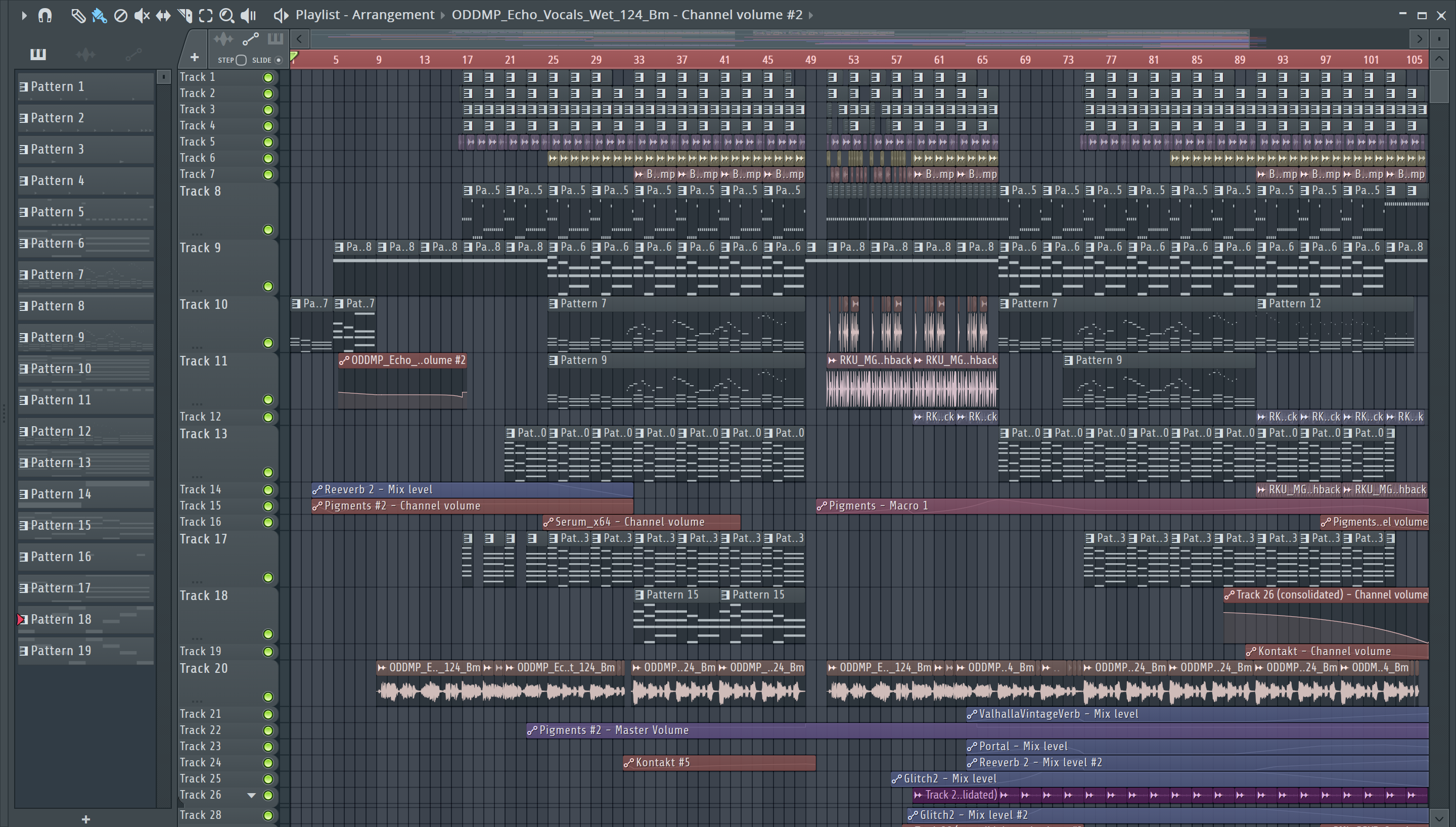Select the Slice tool
Viewport: 1456px width, 827px height.
[185, 15]
